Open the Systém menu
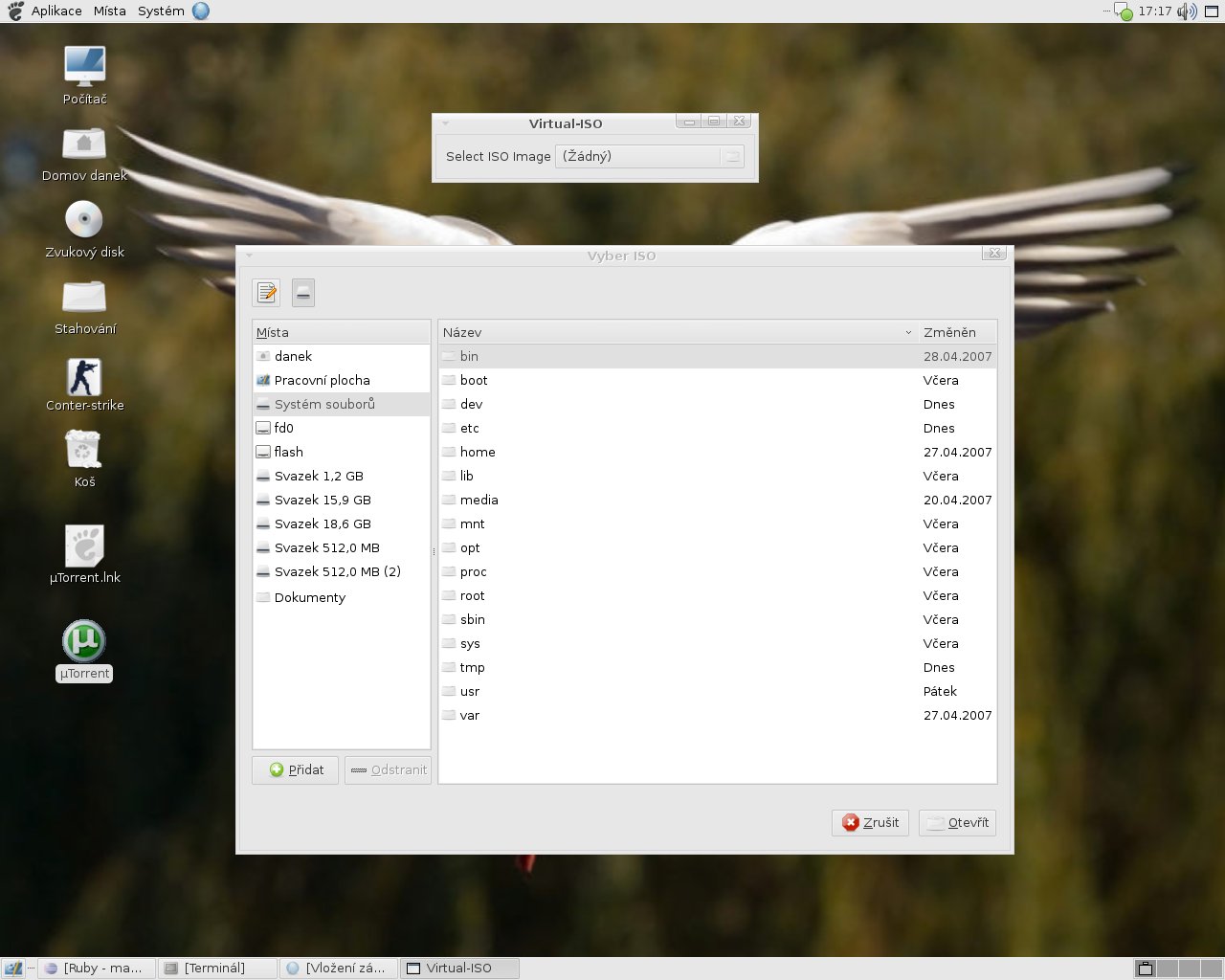The width and height of the screenshot is (1225, 980). point(161,11)
